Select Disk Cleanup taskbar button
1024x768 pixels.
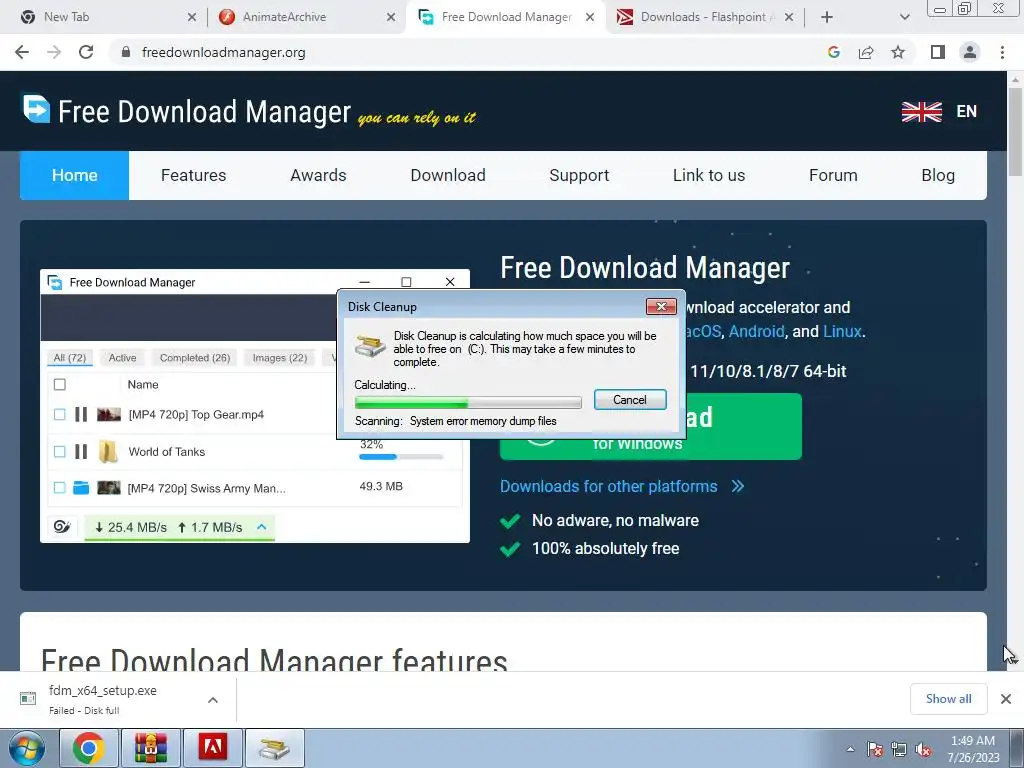pos(274,748)
